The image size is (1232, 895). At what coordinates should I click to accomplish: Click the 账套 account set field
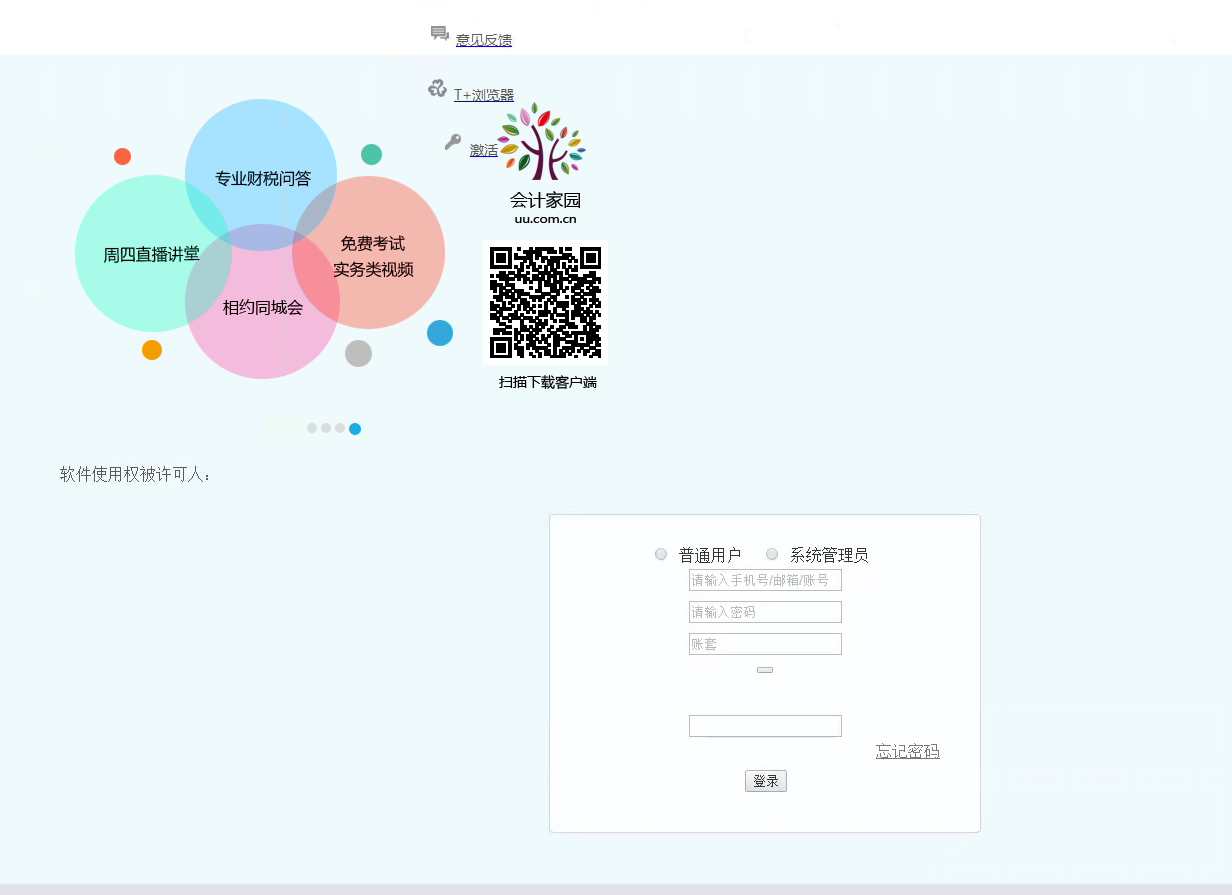coord(765,644)
